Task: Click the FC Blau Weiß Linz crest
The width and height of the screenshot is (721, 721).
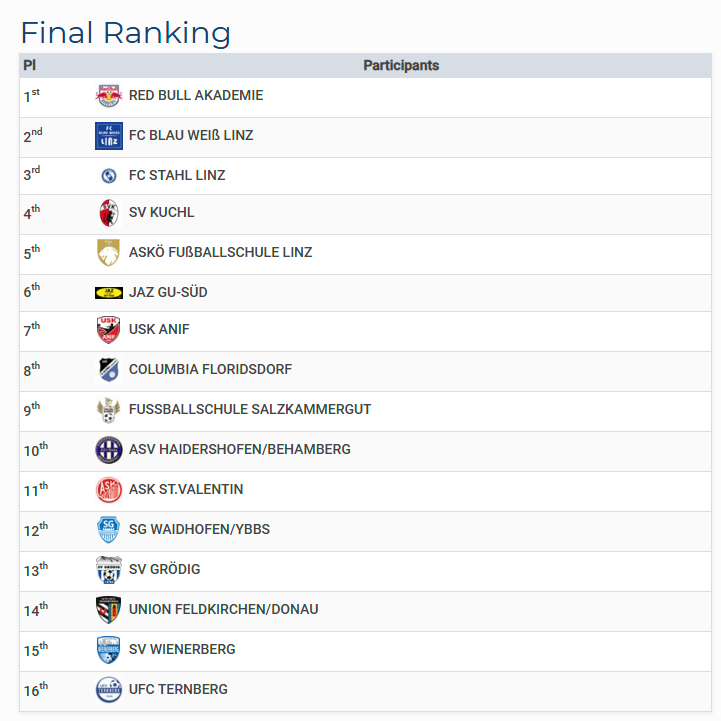Action: [108, 136]
